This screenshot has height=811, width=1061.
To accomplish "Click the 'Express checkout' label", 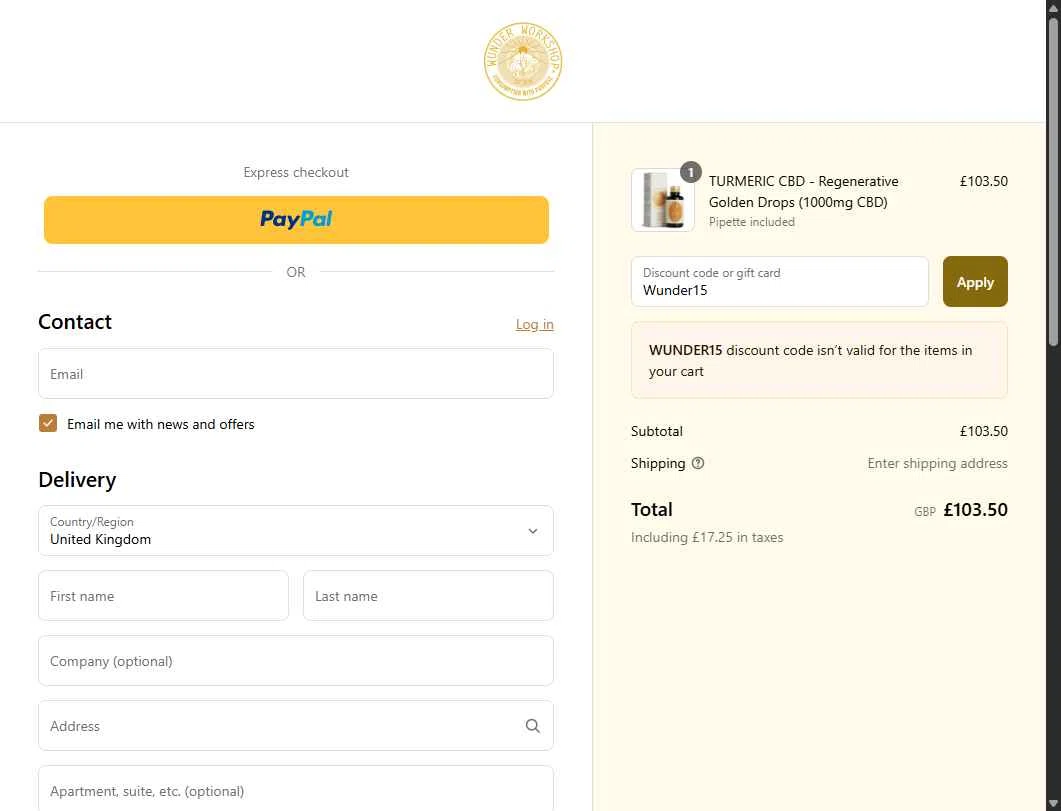I will [x=296, y=172].
